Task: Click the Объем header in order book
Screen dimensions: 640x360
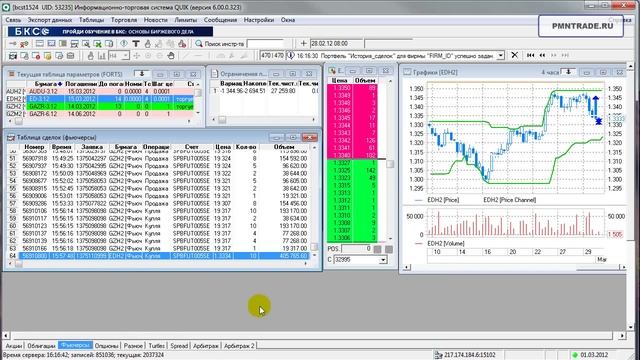Action: 364,80
